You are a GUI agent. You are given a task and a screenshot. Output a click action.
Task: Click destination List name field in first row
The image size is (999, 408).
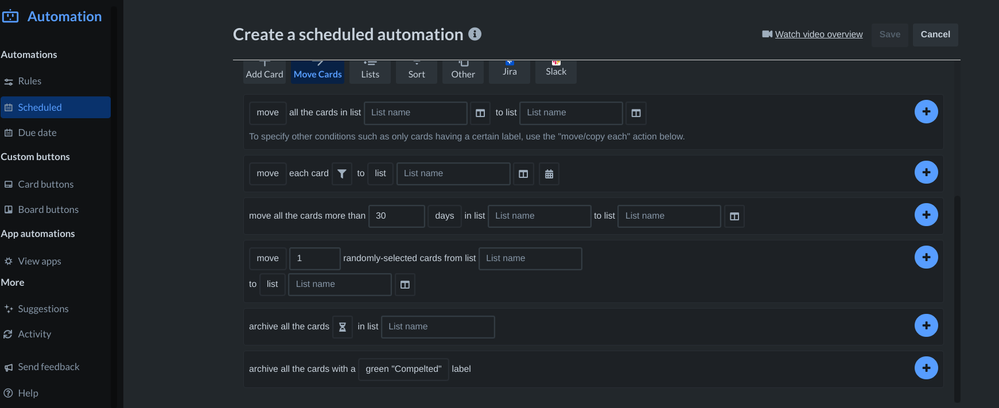coord(571,113)
